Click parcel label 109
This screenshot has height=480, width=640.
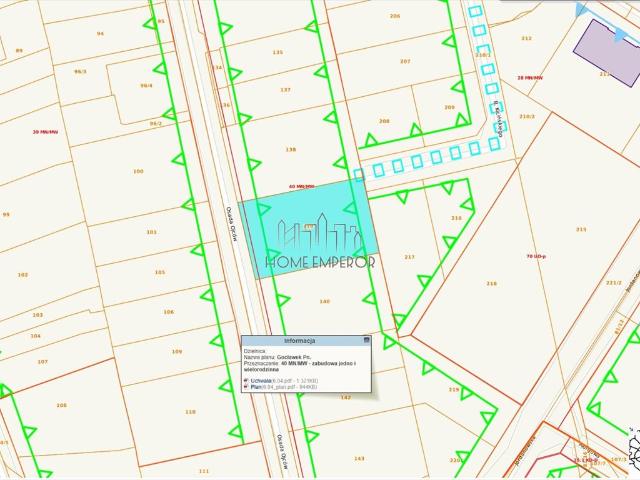(x=177, y=352)
